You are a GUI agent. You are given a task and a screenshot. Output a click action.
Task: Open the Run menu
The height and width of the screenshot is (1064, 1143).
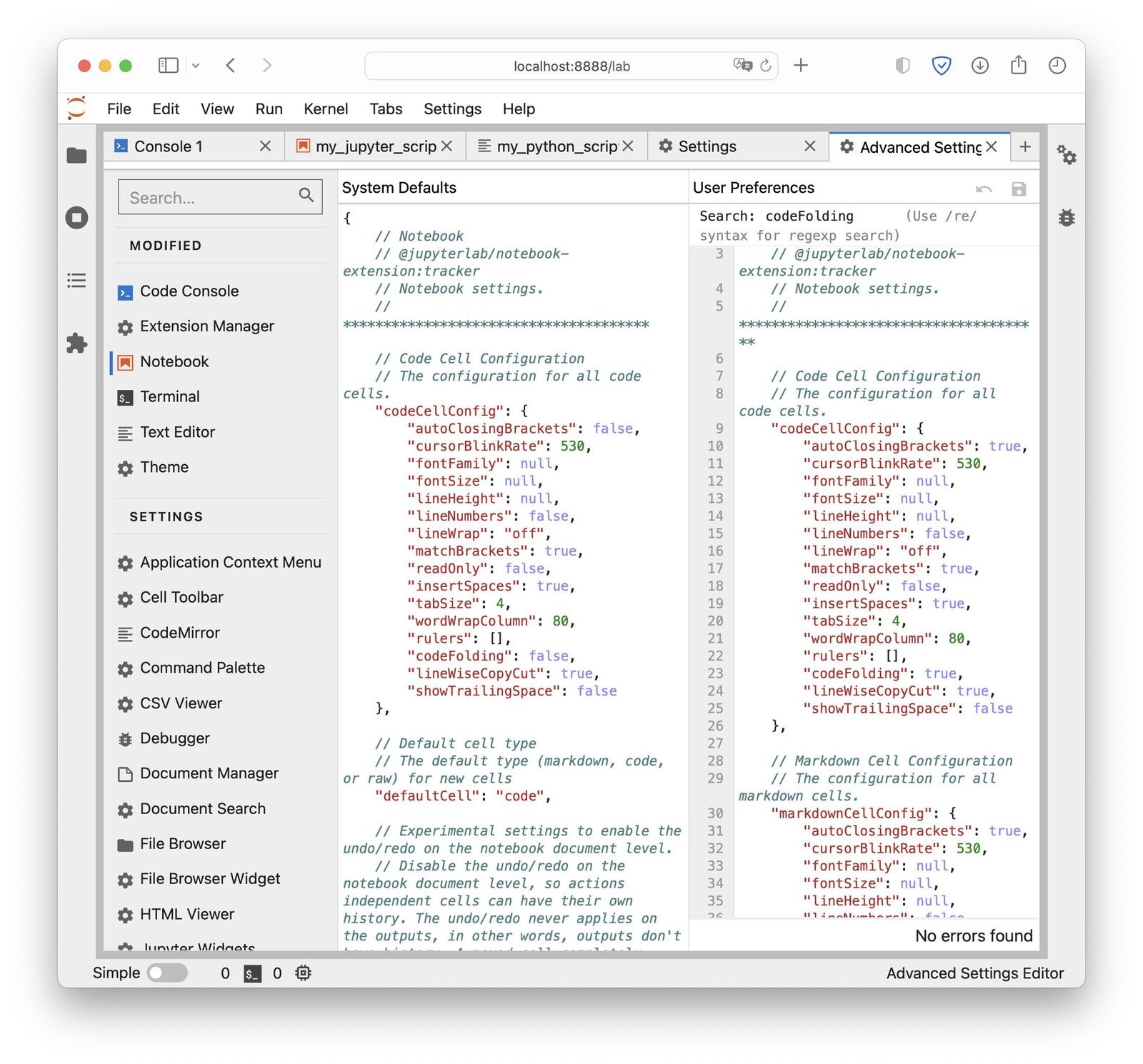coord(269,109)
